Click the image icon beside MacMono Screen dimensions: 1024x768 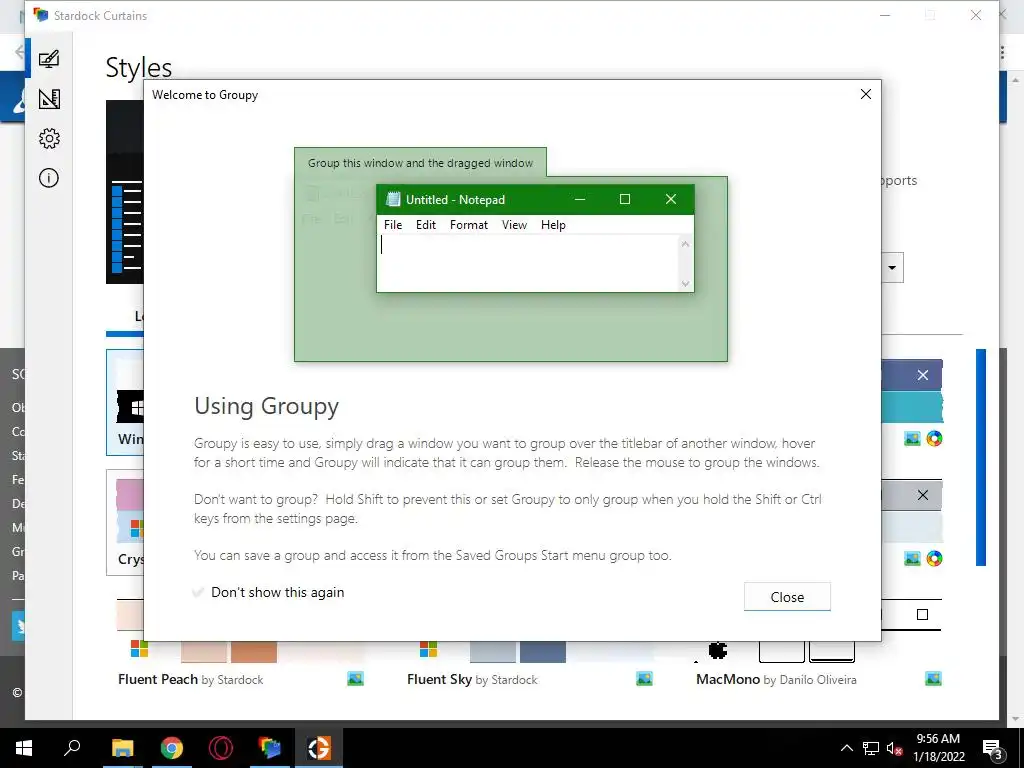click(x=933, y=679)
